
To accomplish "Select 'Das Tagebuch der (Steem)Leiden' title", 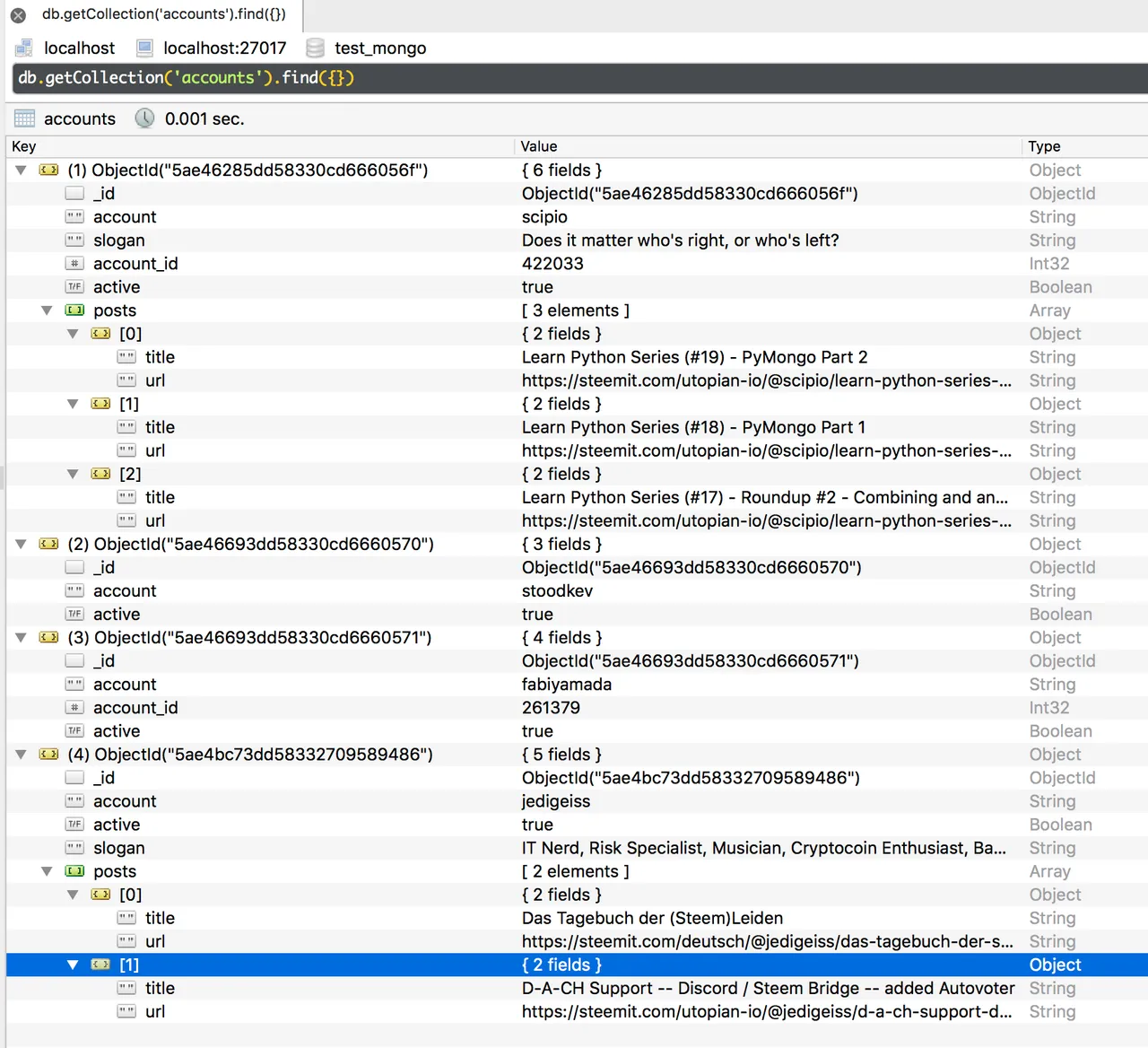I will coord(653,918).
